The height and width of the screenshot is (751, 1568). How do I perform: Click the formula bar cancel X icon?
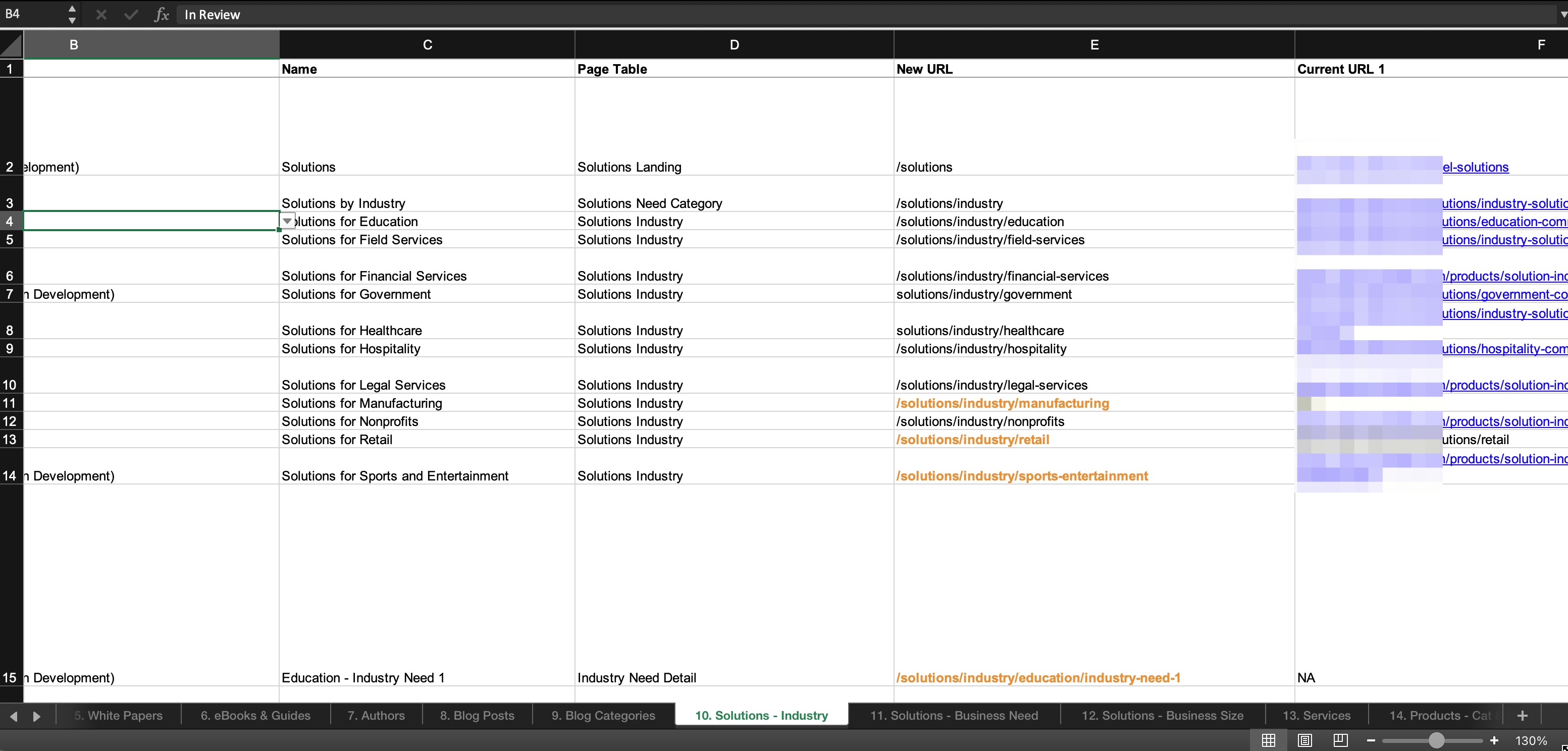point(101,15)
